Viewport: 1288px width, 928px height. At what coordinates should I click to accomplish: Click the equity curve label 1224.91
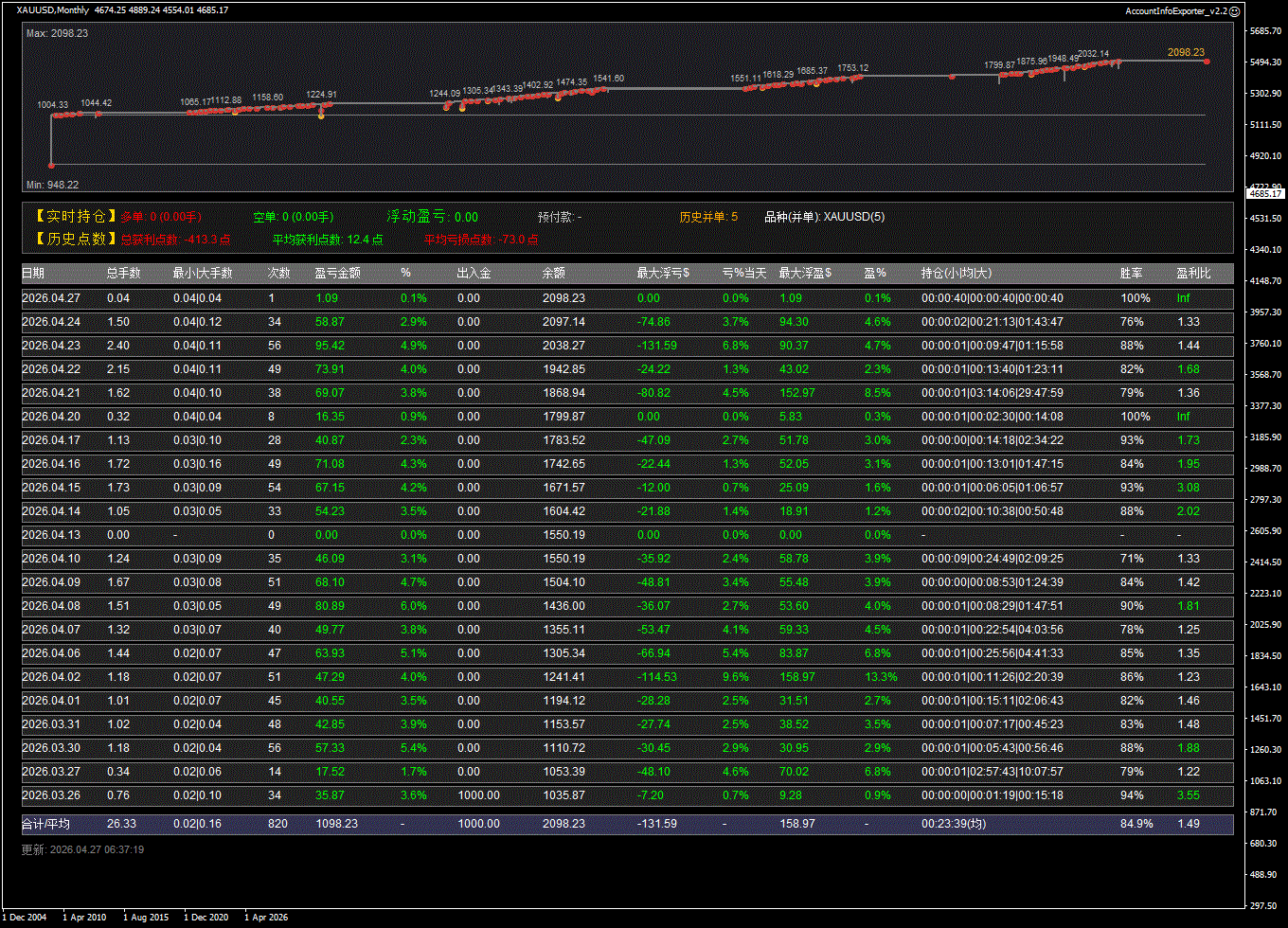pos(321,95)
